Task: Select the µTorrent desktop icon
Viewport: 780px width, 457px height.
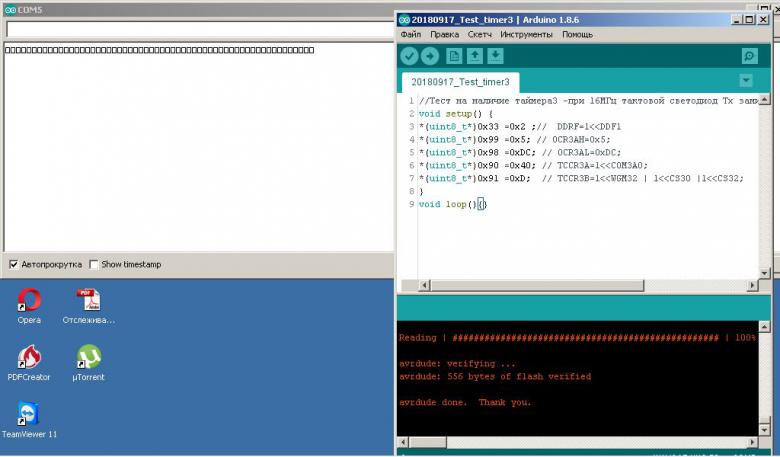Action: point(89,358)
